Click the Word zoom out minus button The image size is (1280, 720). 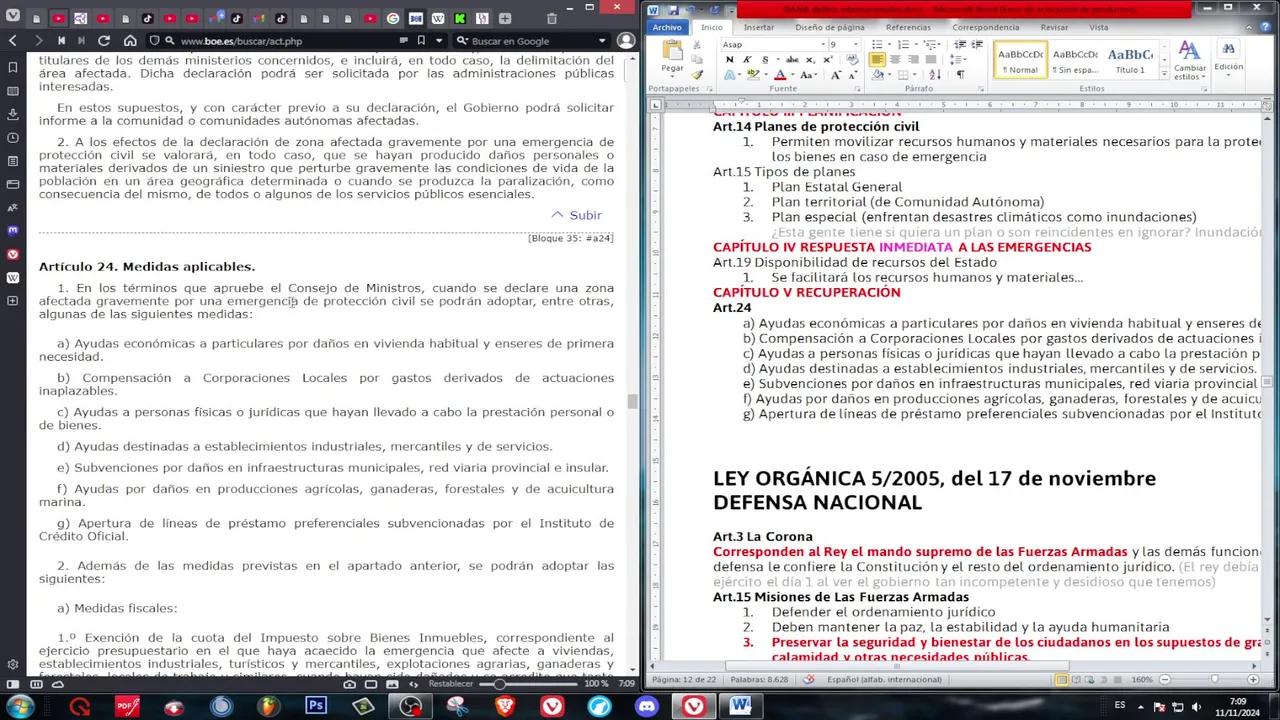coord(1163,679)
